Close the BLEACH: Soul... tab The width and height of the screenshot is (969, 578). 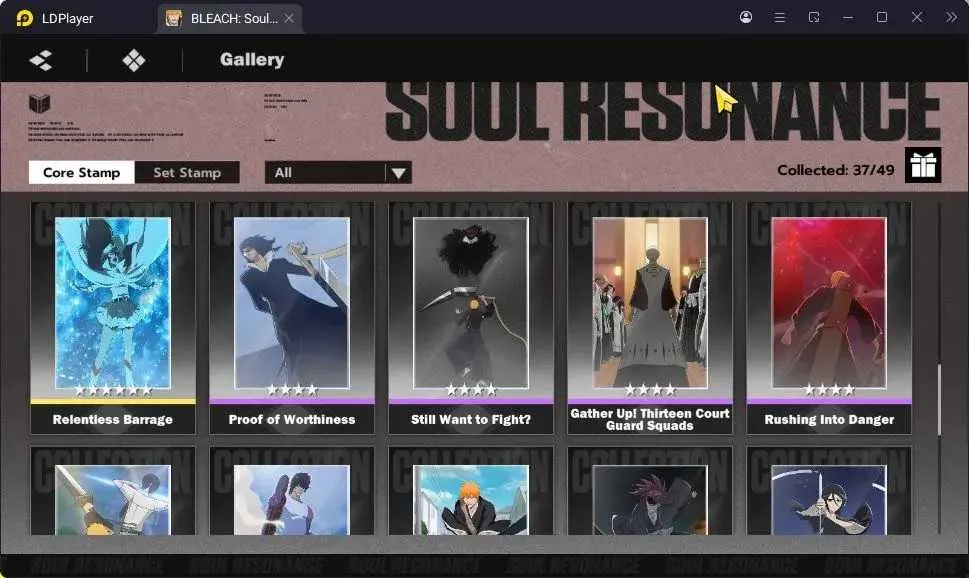click(x=289, y=19)
